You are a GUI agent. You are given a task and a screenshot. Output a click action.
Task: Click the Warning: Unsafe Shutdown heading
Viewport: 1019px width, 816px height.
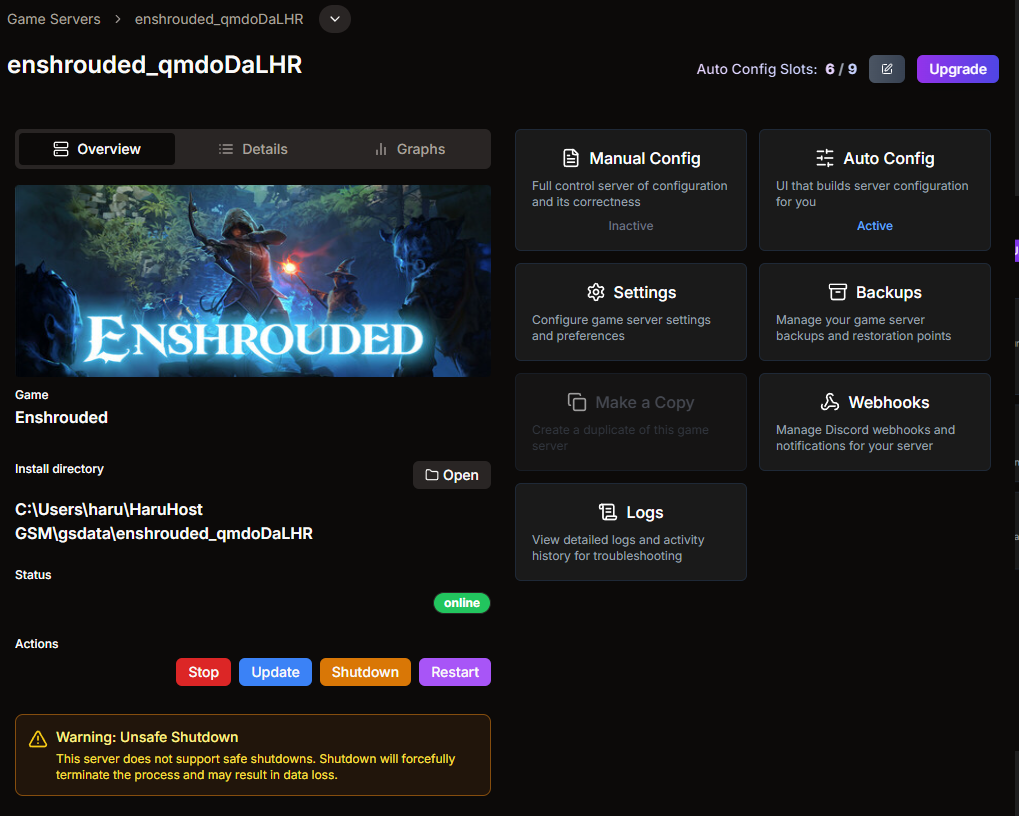pos(147,737)
